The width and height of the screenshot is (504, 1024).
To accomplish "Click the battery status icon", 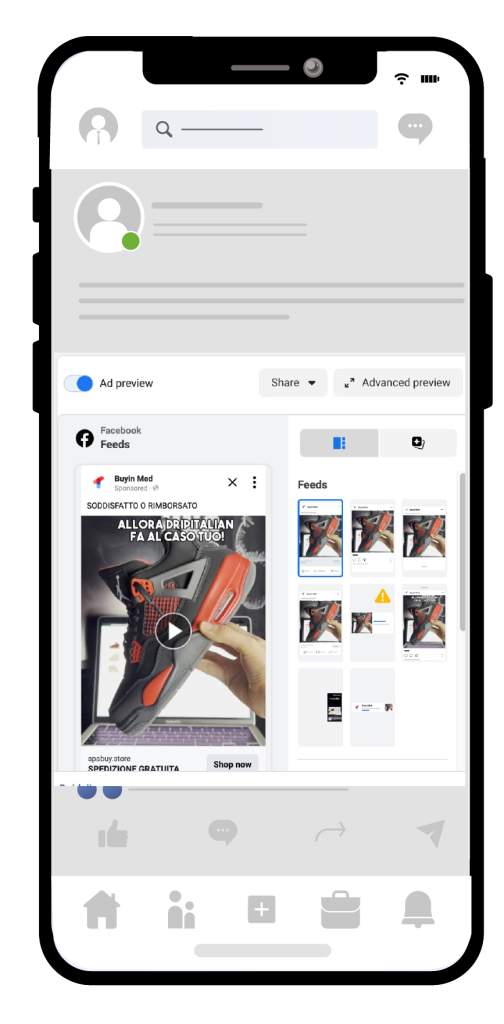I will coord(430,79).
